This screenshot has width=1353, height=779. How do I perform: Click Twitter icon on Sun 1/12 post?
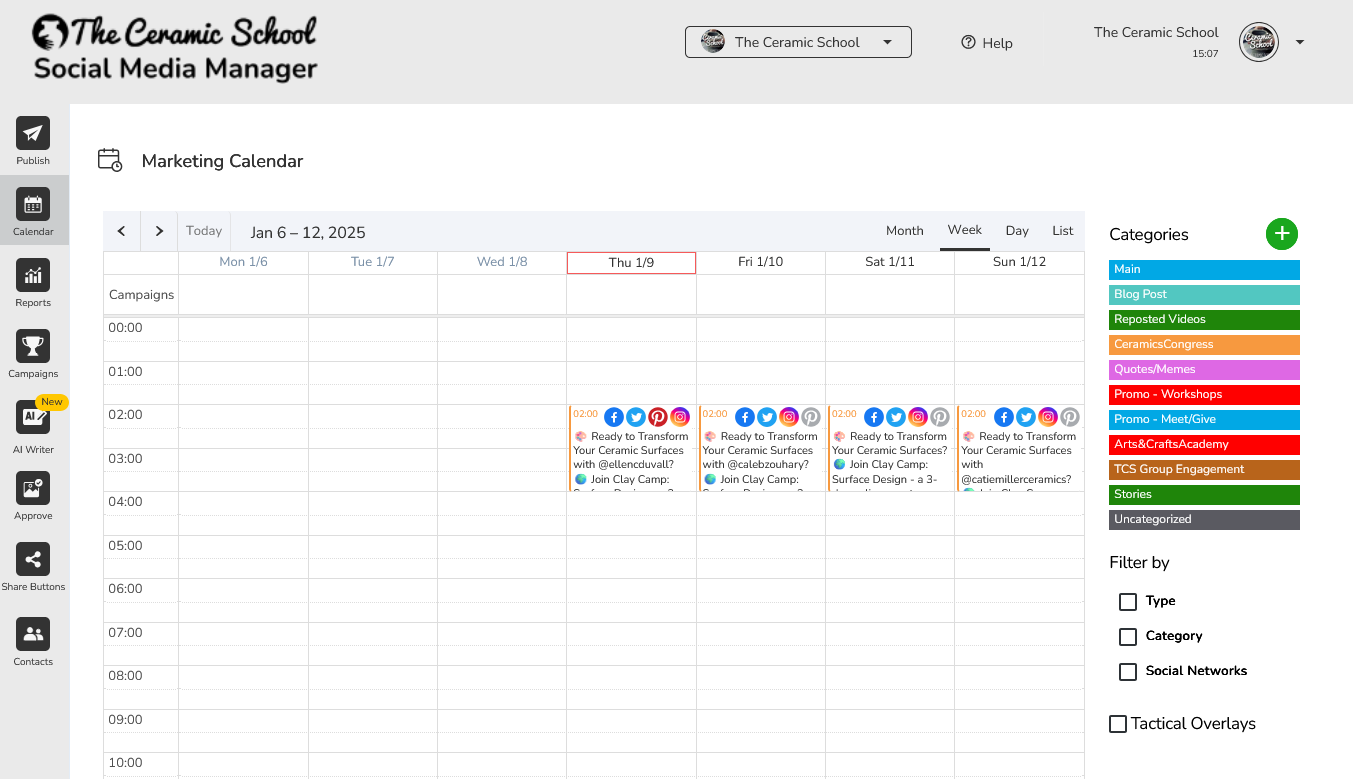(x=1026, y=417)
